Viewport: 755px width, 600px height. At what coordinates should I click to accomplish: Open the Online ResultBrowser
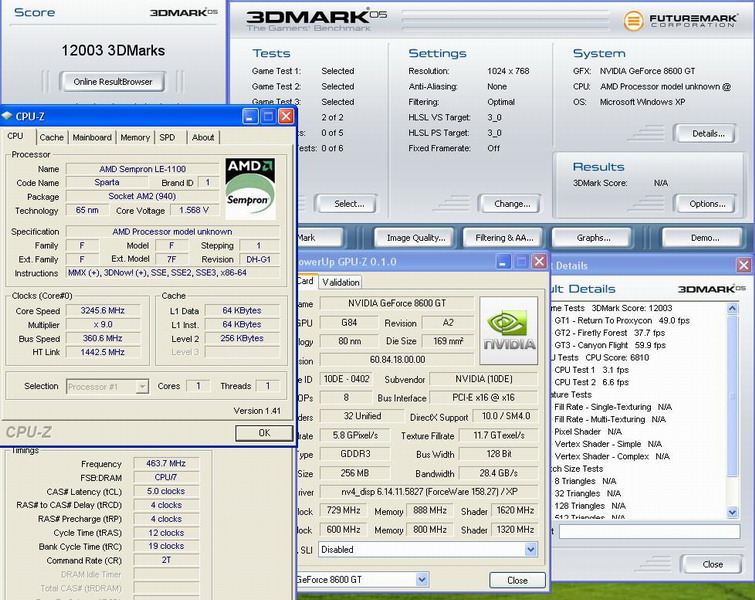[113, 82]
